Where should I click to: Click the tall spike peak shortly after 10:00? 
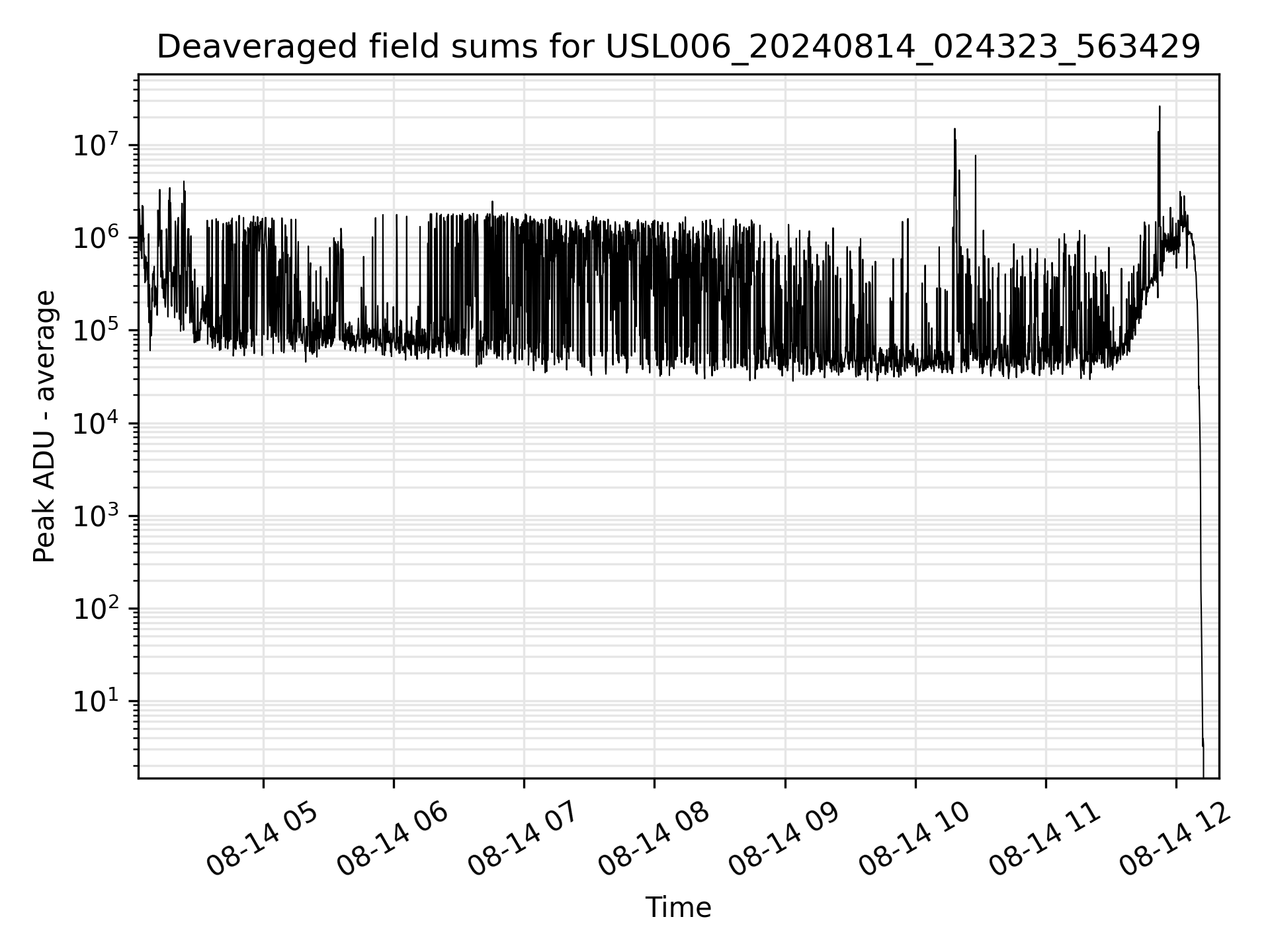pyautogui.click(x=954, y=129)
